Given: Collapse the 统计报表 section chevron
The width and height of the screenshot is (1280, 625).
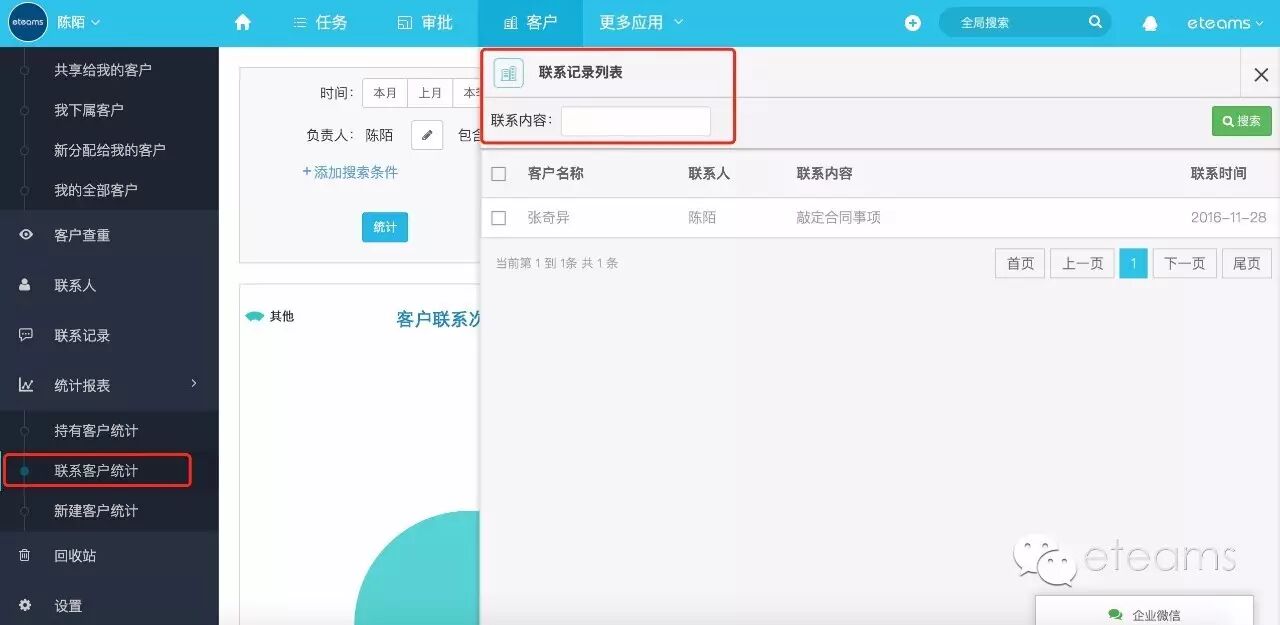Looking at the screenshot, I should (x=194, y=384).
